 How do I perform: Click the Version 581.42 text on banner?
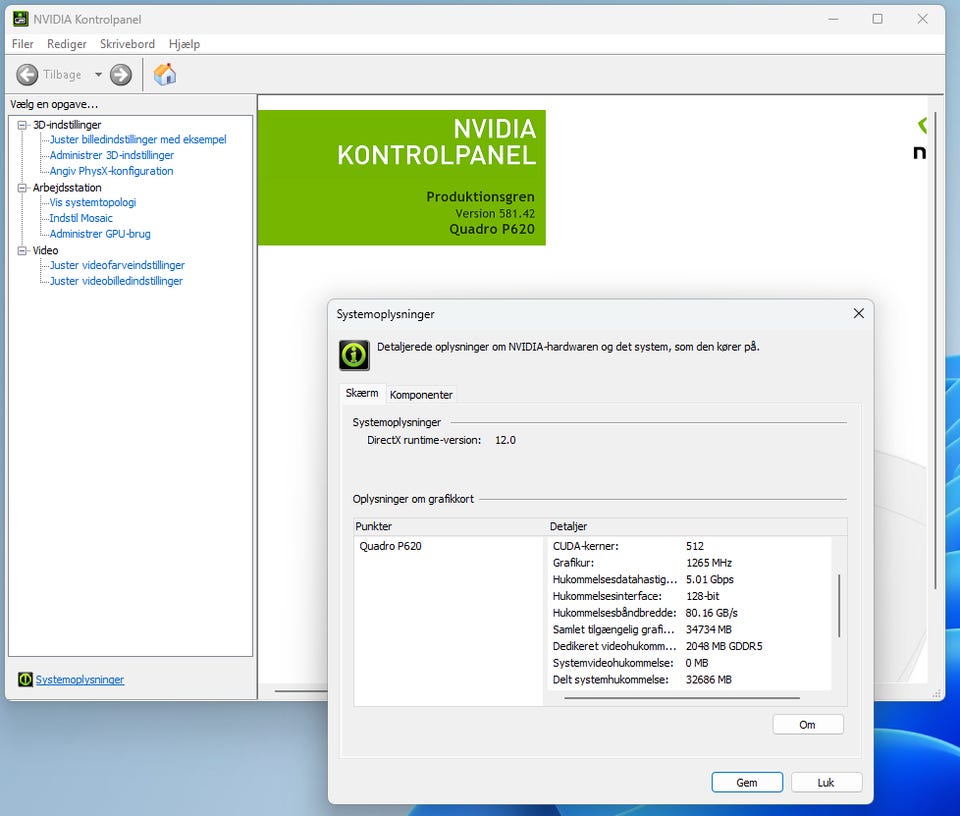pos(495,214)
